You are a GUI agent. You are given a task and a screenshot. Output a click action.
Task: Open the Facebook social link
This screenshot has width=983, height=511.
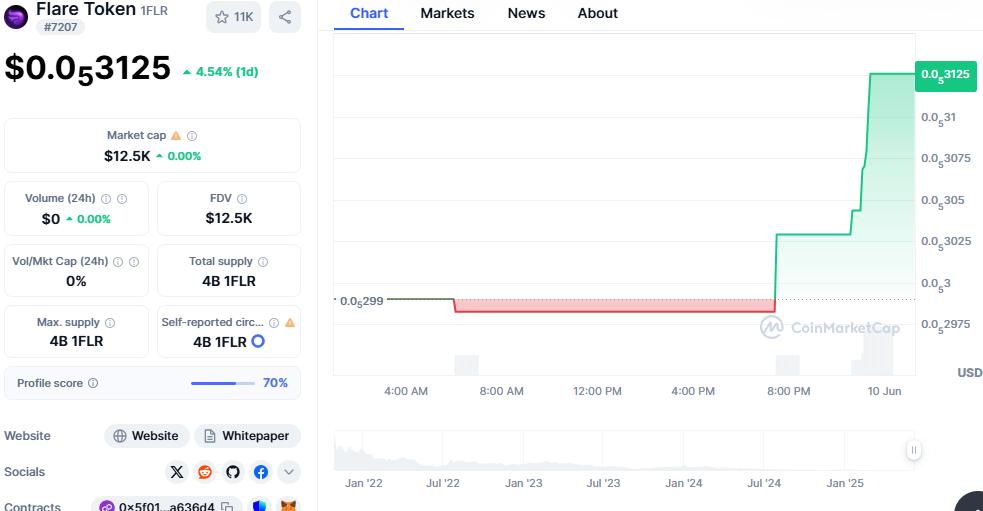pyautogui.click(x=261, y=472)
